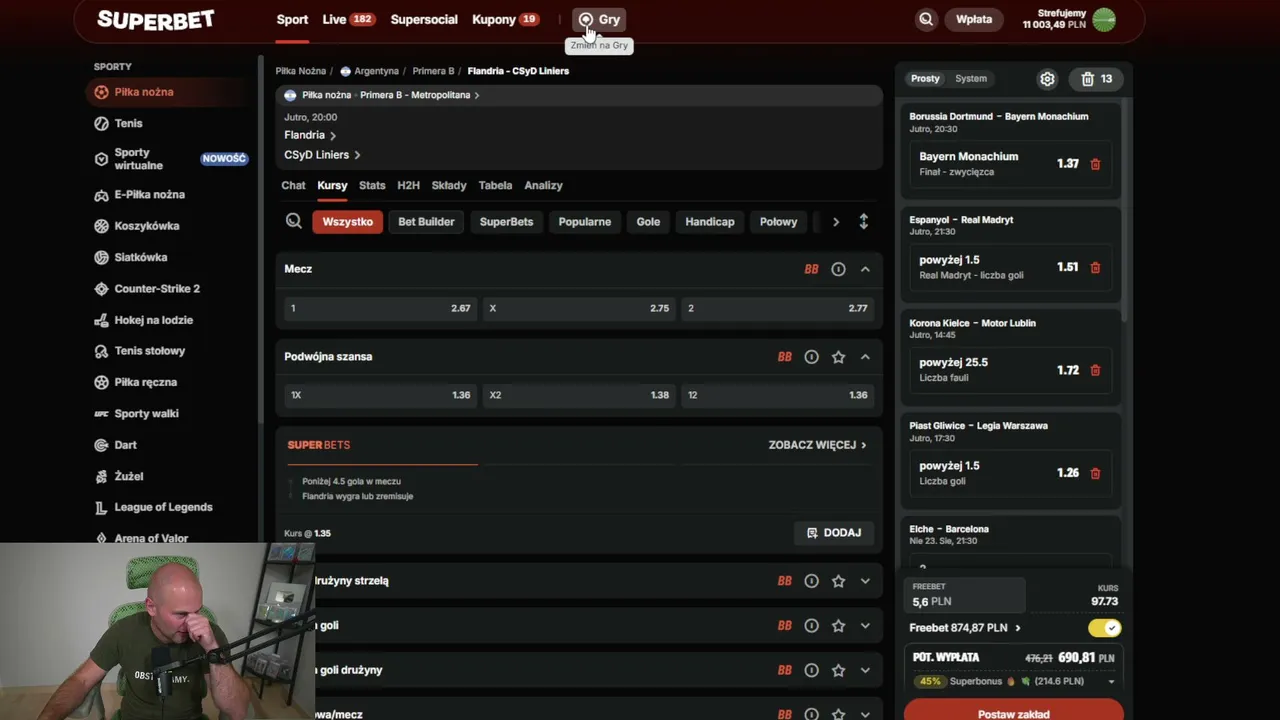Favorite the Podwójna szansa market with the star
1280x720 pixels.
838,357
